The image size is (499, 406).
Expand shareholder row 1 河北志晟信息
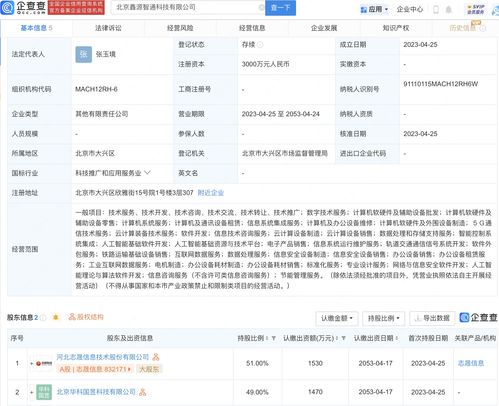32,363
